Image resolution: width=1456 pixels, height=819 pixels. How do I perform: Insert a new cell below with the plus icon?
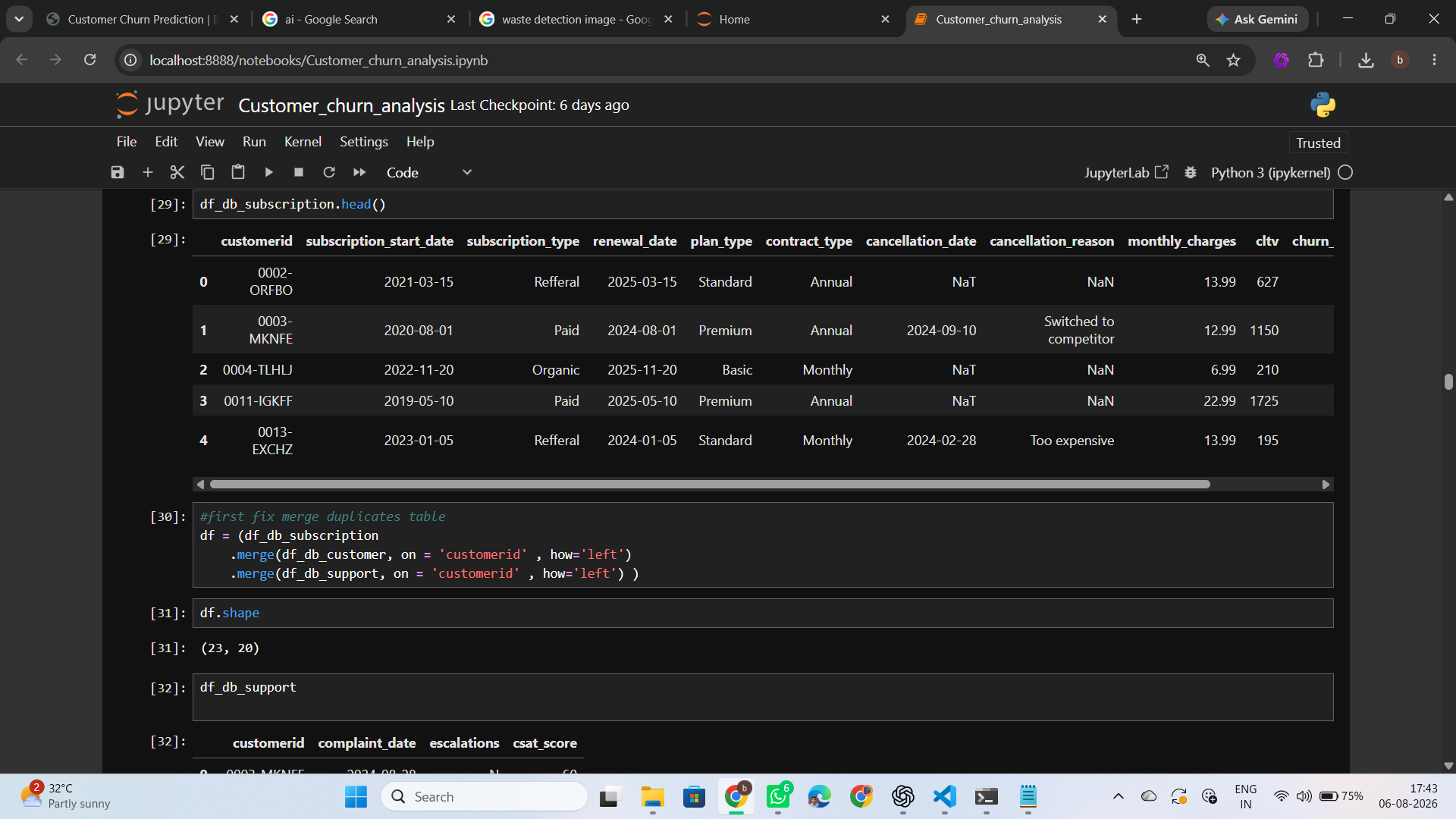tap(148, 172)
